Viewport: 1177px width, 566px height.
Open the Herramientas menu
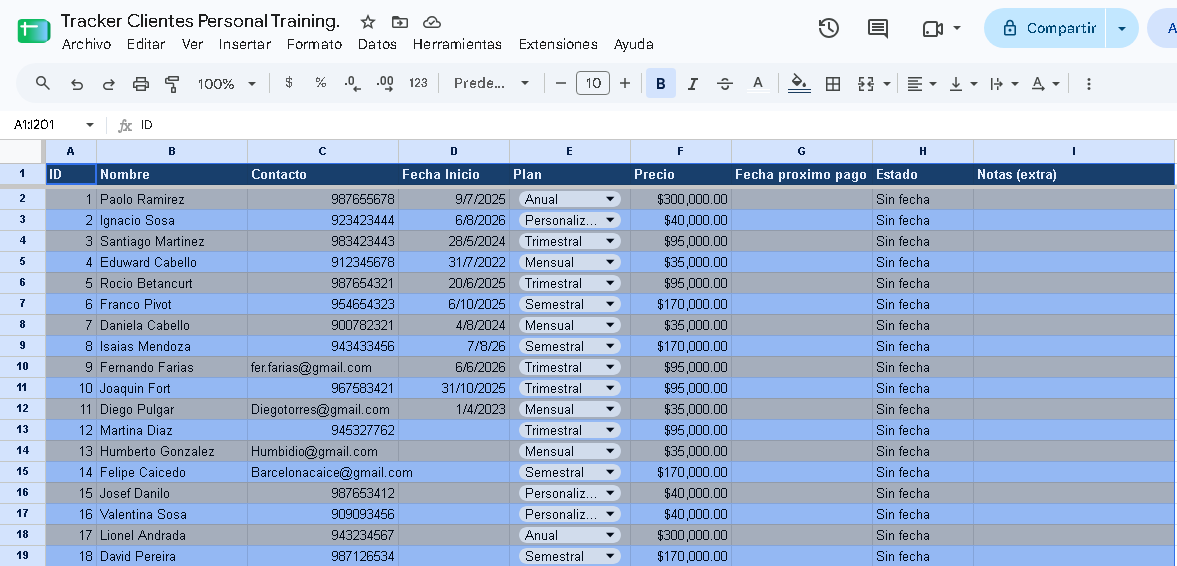pyautogui.click(x=457, y=44)
